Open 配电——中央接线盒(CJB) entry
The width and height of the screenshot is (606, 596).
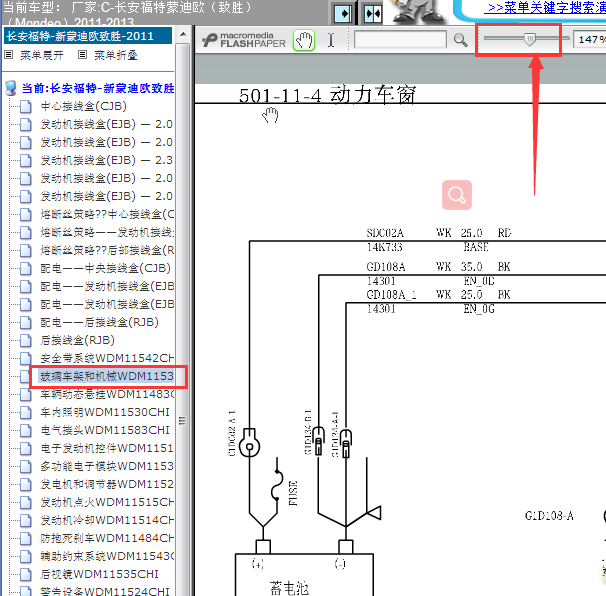point(106,268)
